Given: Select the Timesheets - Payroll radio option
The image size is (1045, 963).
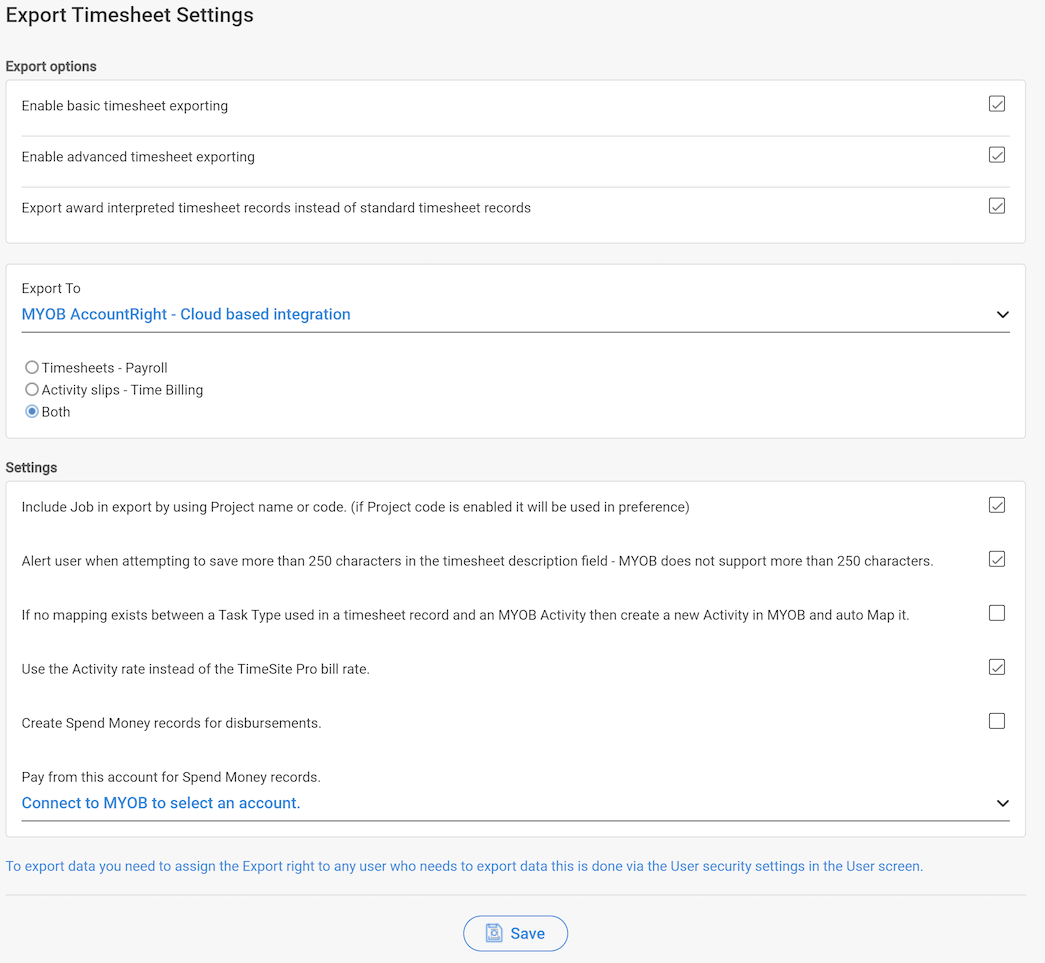Looking at the screenshot, I should [x=31, y=367].
